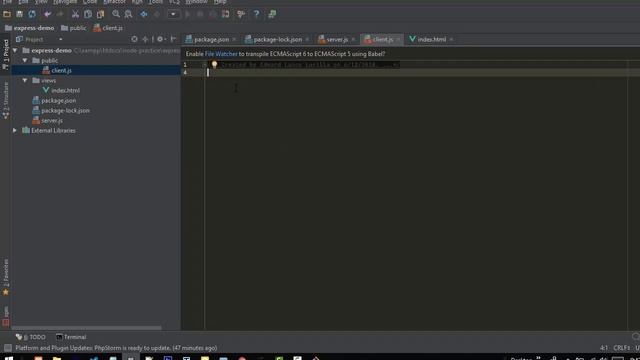Image resolution: width=640 pixels, height=360 pixels.
Task: Click the Save All toolbar icon
Action: 19,14
